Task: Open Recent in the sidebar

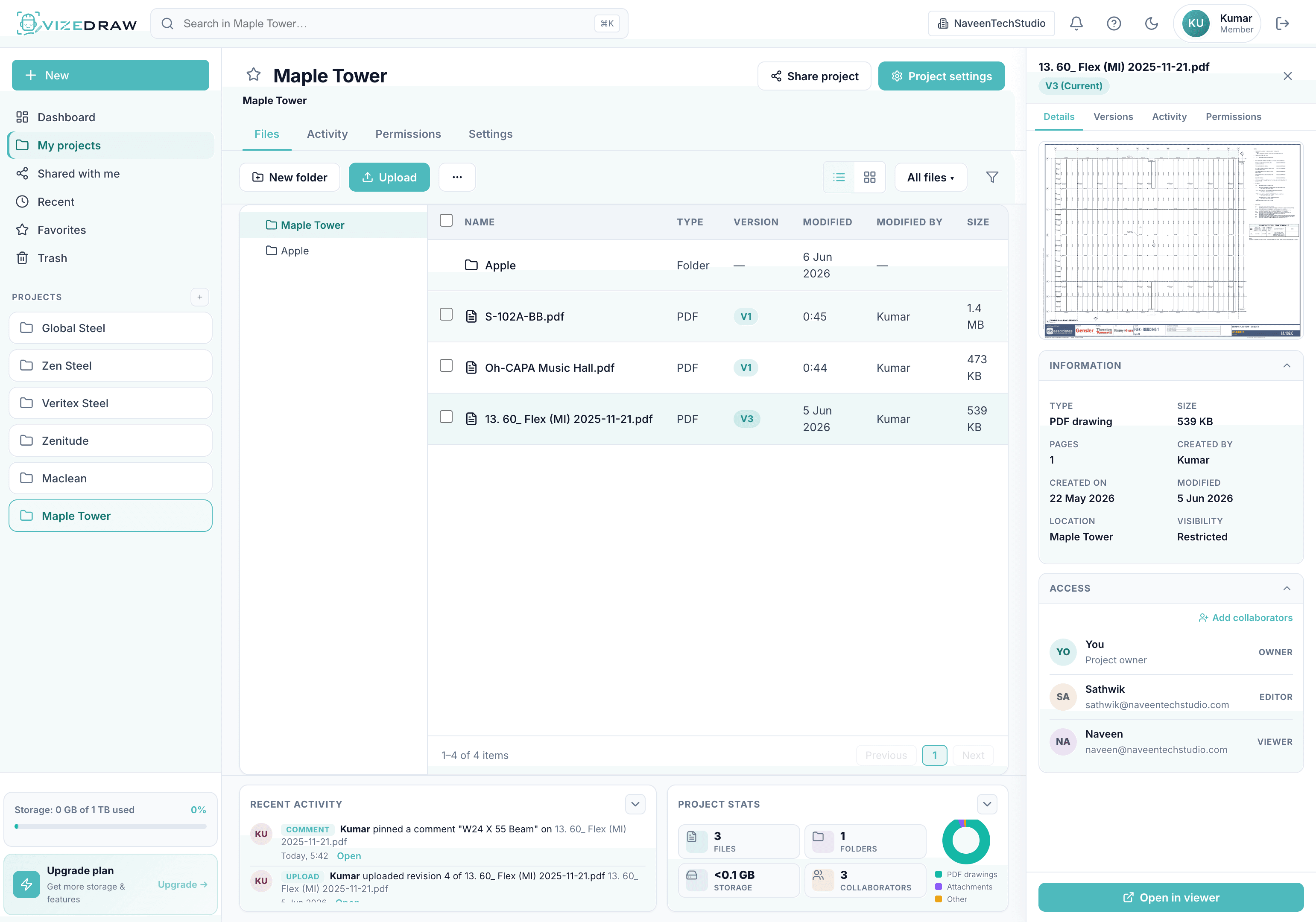Action: point(110,202)
